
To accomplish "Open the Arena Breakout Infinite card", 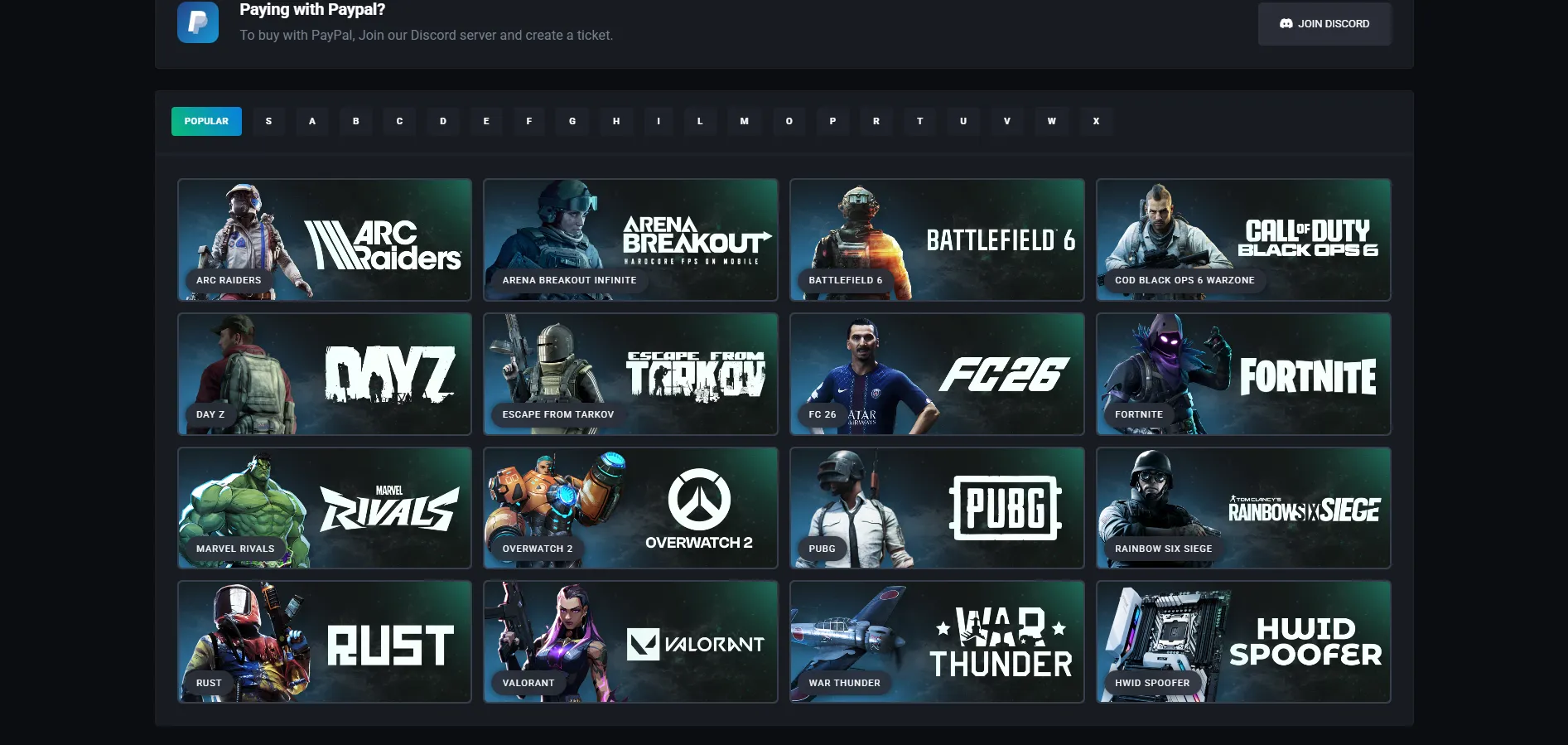I will coord(630,239).
